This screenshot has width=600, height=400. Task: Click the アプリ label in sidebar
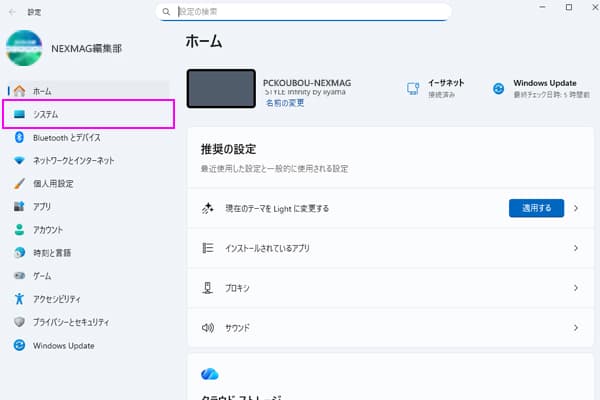click(42, 207)
